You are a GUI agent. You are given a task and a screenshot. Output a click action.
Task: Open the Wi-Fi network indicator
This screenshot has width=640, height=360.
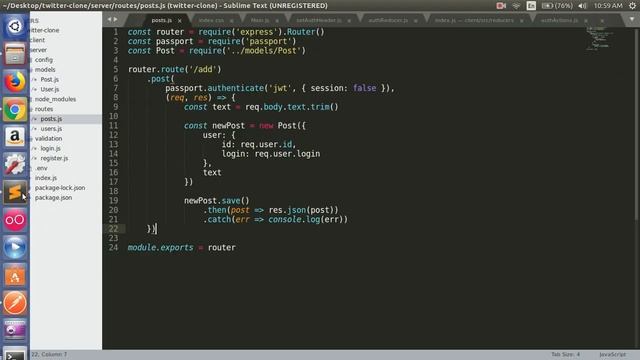(516, 6)
